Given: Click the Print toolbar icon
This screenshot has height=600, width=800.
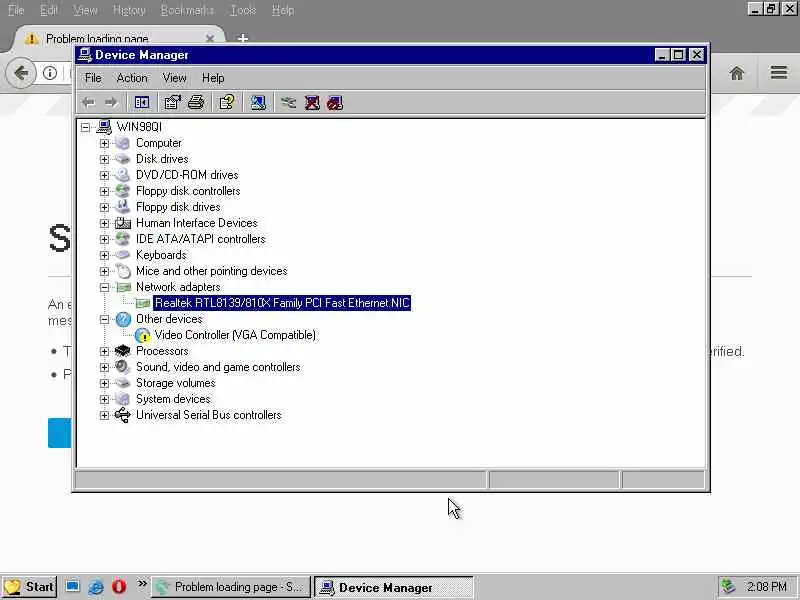Looking at the screenshot, I should click(x=196, y=103).
